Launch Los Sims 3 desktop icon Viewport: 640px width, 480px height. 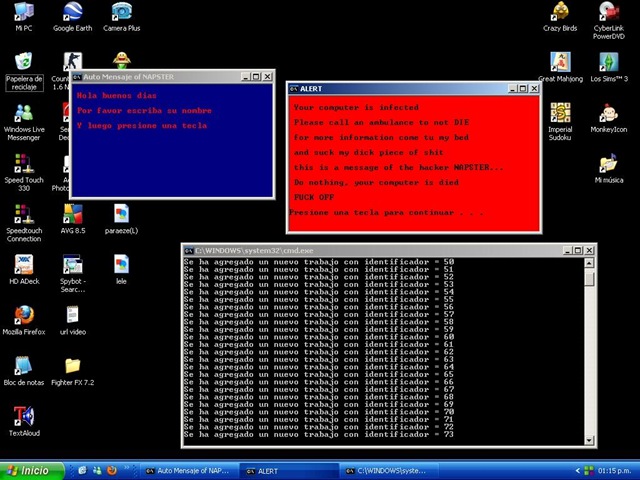609,67
